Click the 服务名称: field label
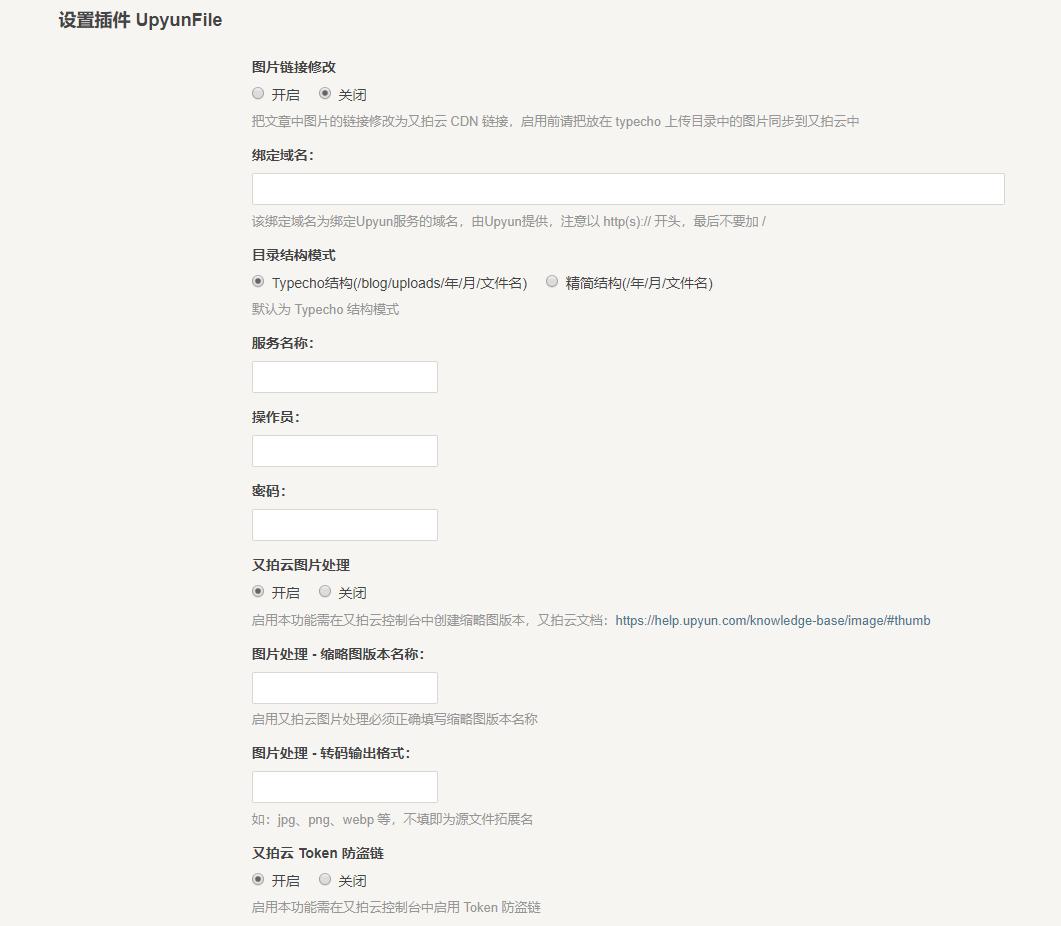Viewport: 1061px width, 926px height. click(282, 343)
